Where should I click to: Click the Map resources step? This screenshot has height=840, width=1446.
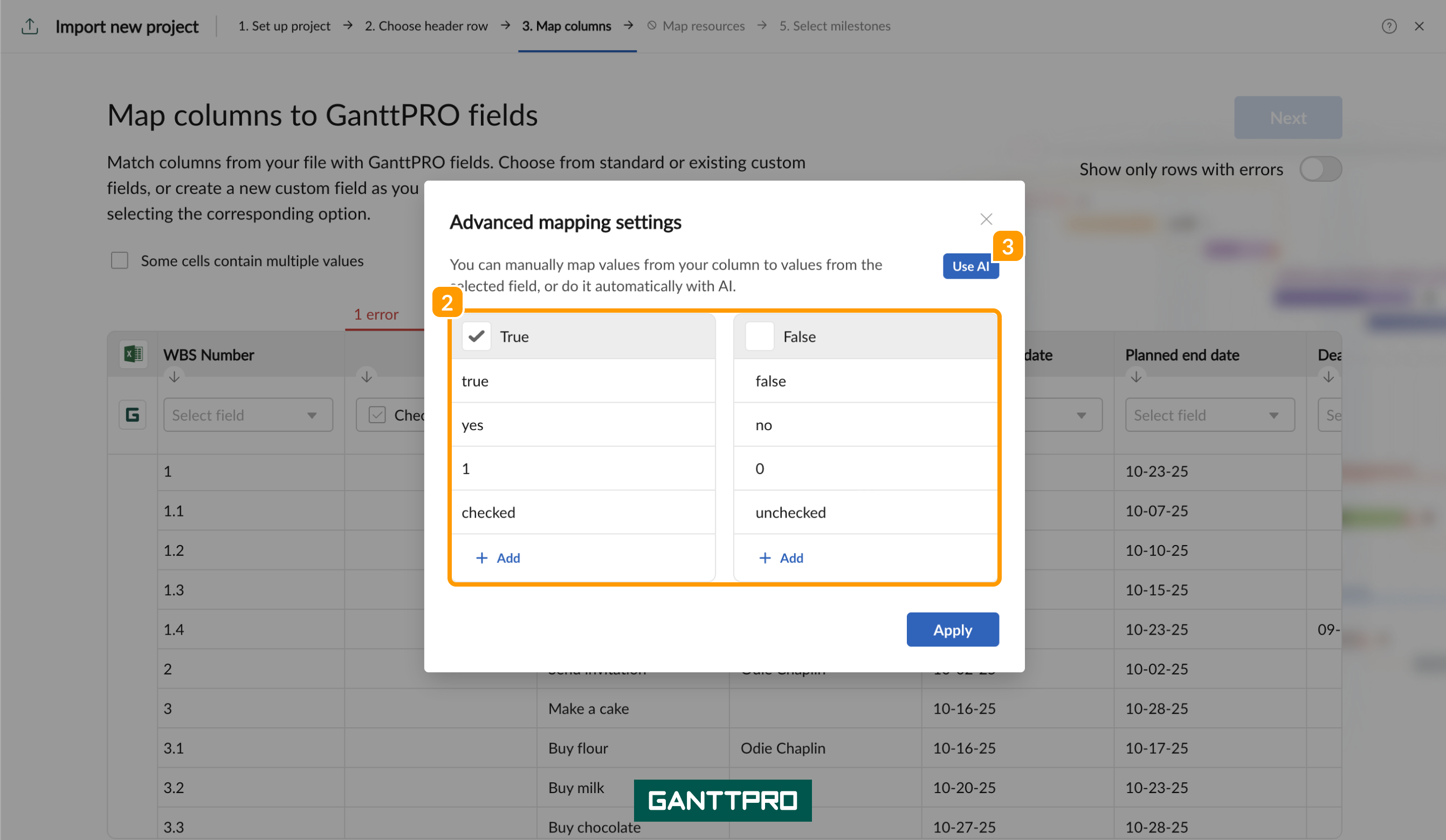pos(696,26)
